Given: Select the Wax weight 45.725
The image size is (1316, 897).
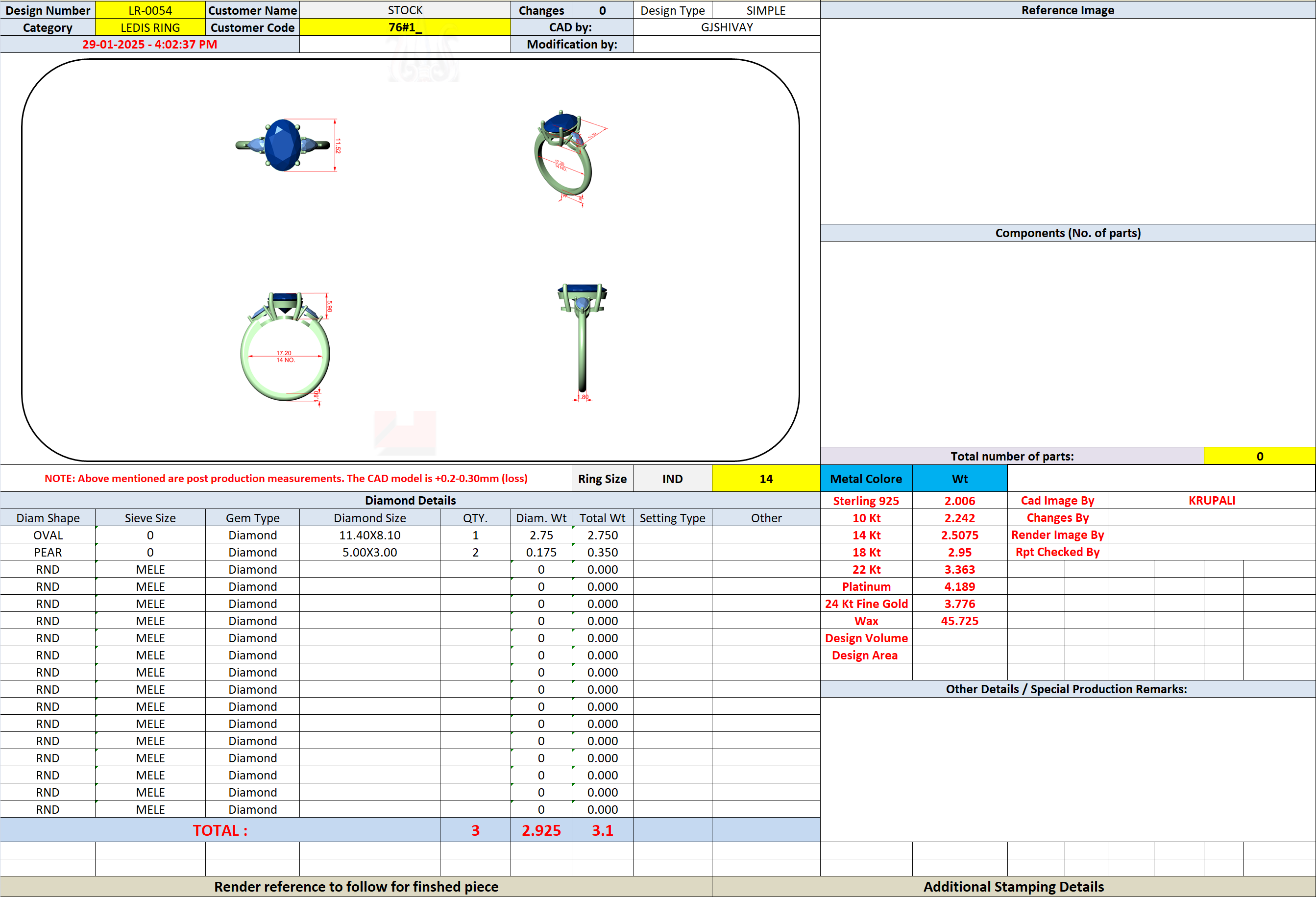Looking at the screenshot, I should 959,621.
